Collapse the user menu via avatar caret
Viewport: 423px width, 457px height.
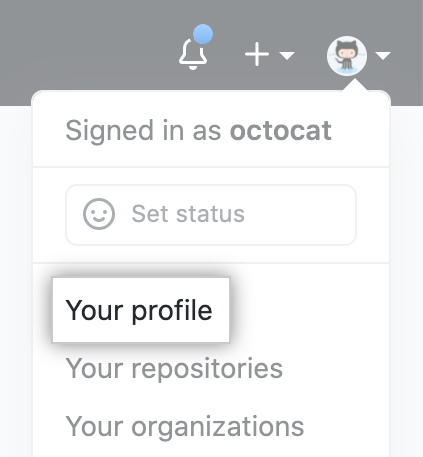pyautogui.click(x=383, y=55)
